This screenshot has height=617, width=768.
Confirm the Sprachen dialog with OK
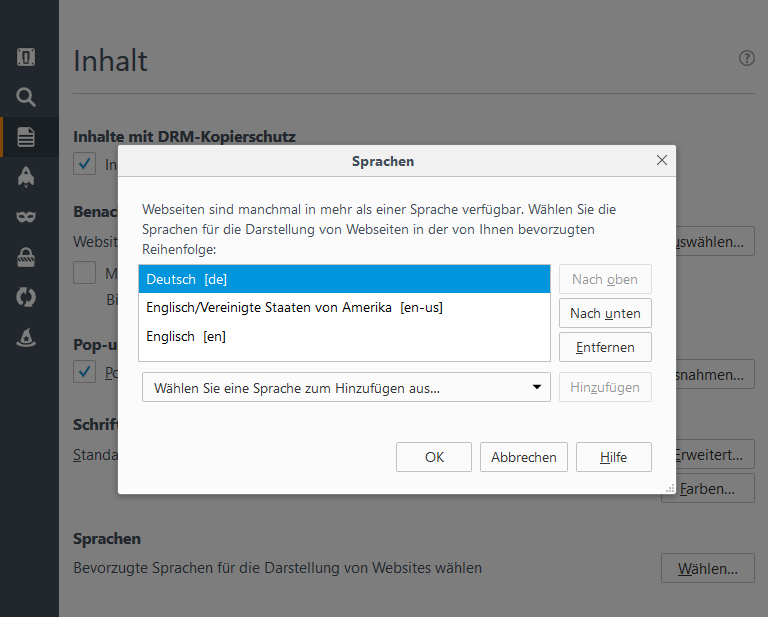pos(434,457)
